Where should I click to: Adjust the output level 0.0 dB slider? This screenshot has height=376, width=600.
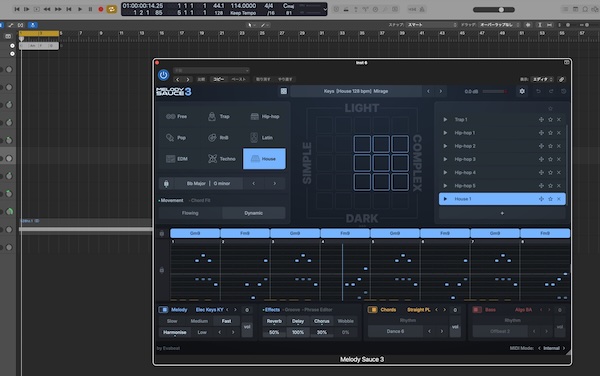click(495, 91)
